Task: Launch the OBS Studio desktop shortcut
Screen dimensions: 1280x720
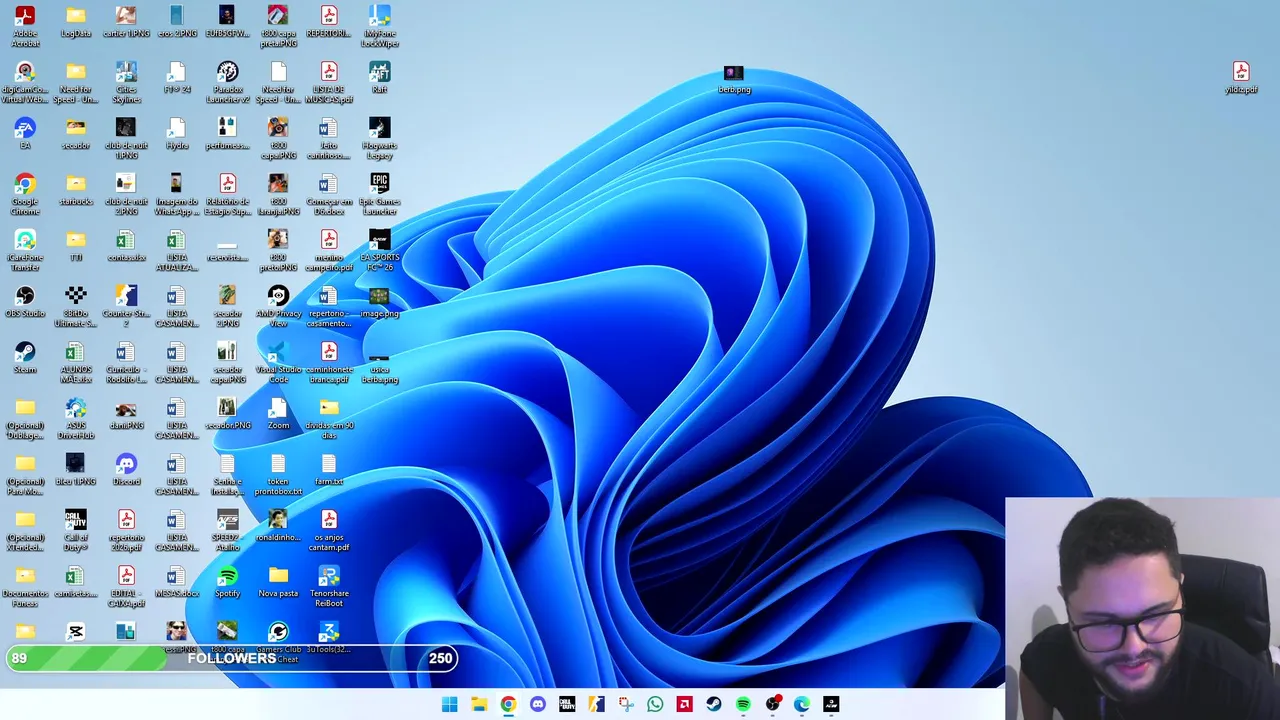Action: click(x=25, y=302)
